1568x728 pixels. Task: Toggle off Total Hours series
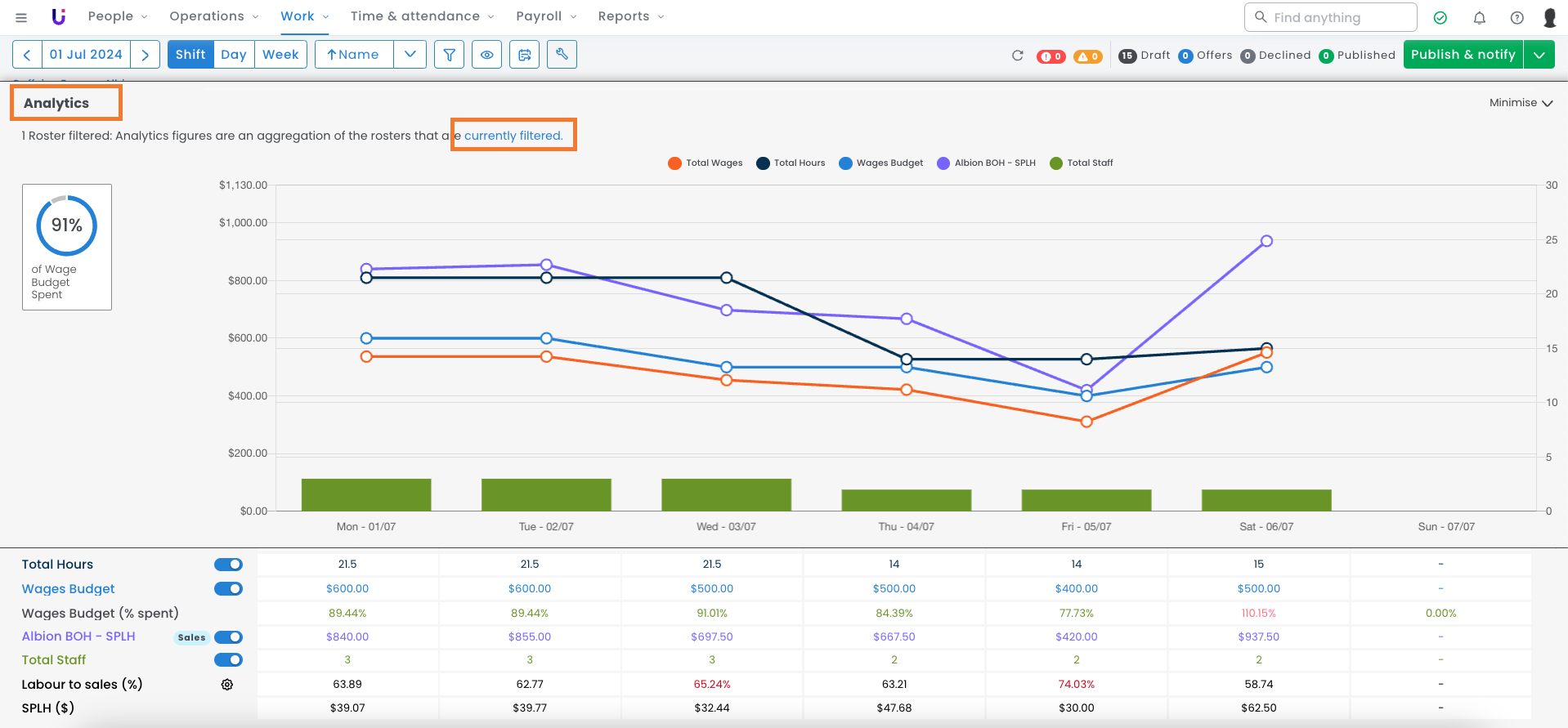pyautogui.click(x=228, y=565)
